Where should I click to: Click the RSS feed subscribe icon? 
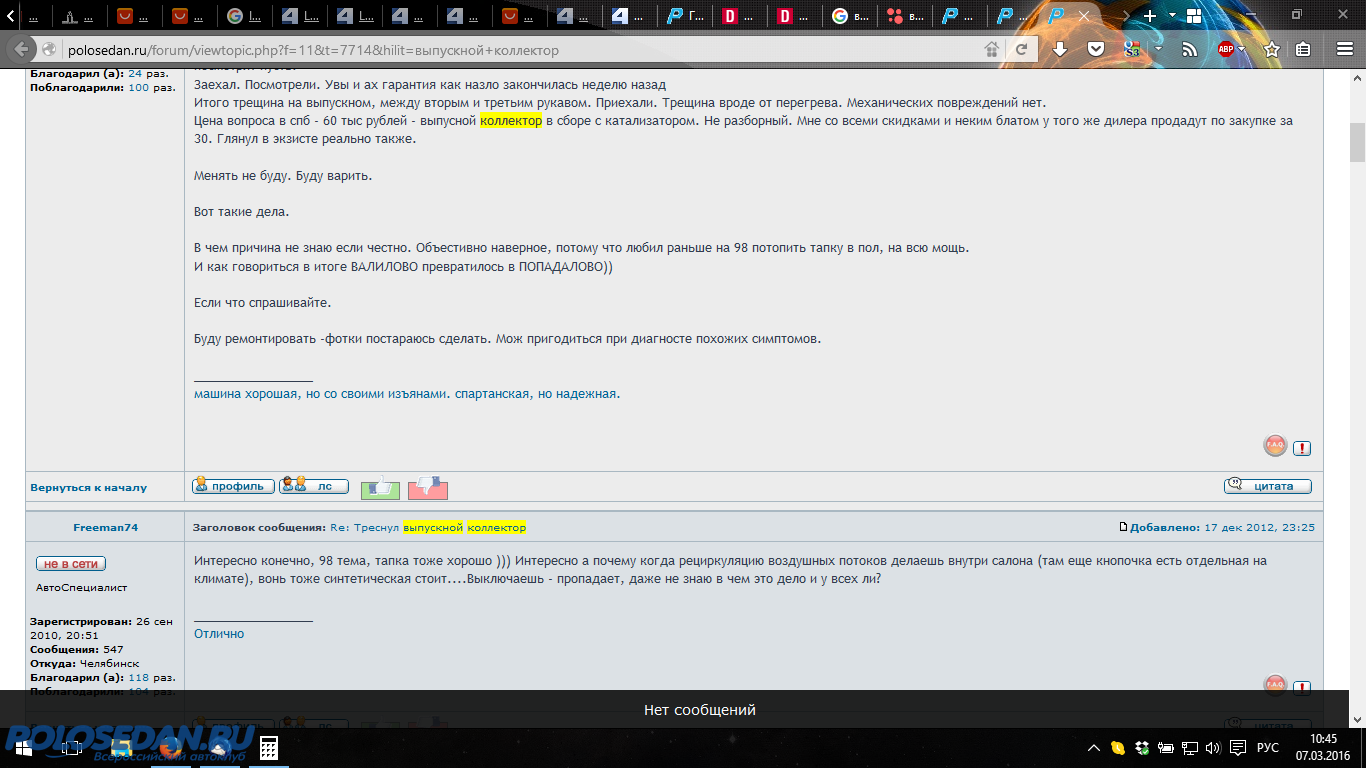(1189, 49)
